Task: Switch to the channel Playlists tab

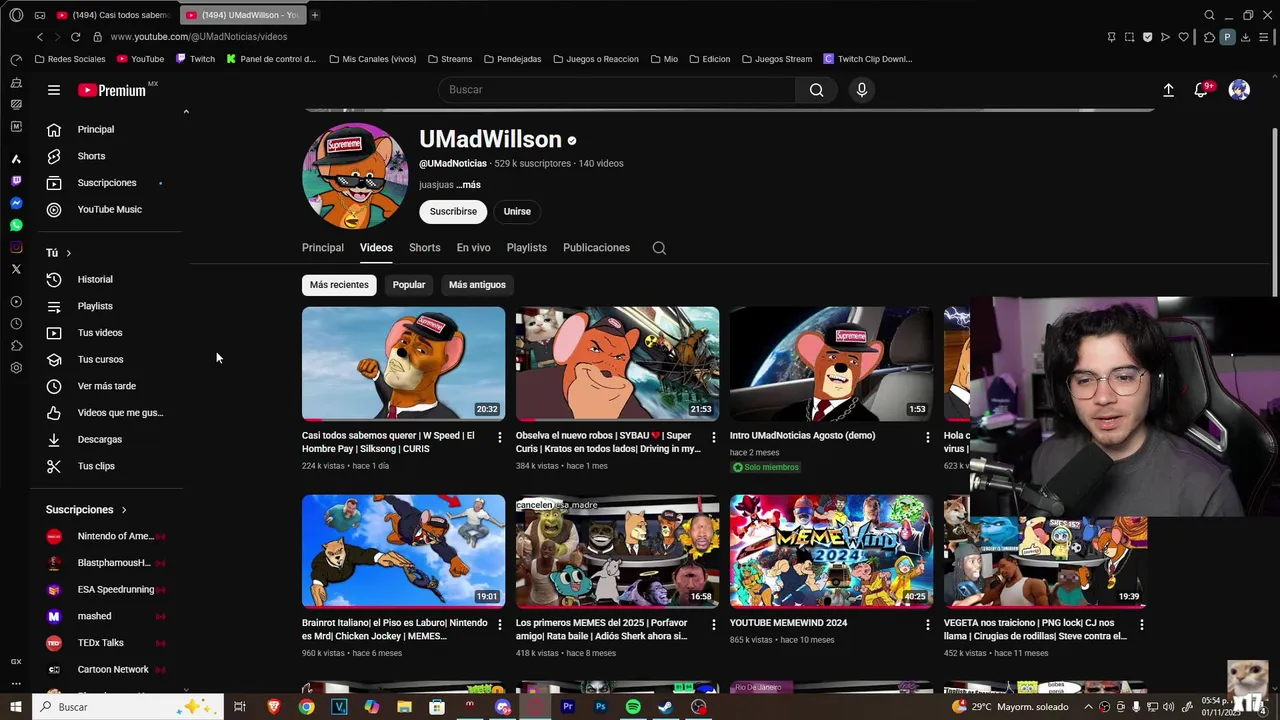Action: point(526,248)
